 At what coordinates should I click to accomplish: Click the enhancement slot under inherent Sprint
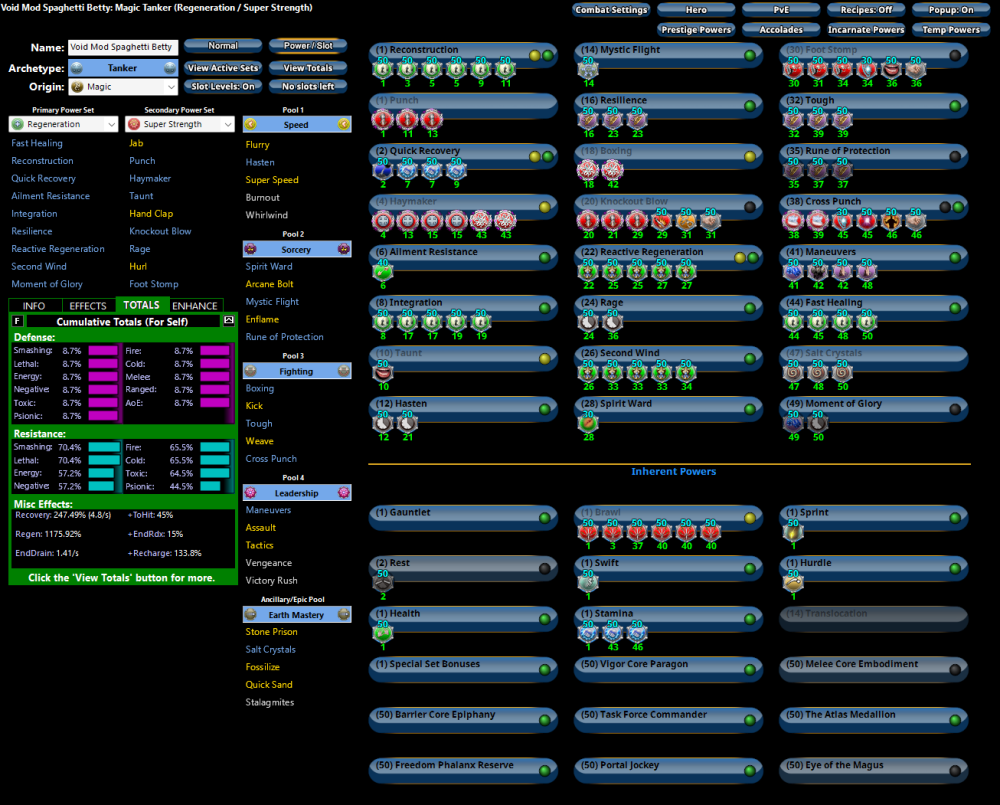click(792, 532)
